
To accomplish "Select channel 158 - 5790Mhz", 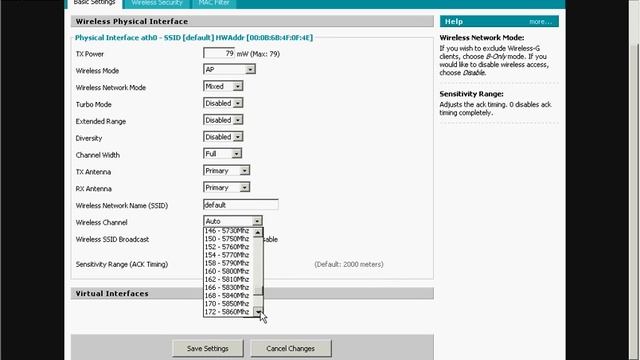I will pyautogui.click(x=227, y=263).
